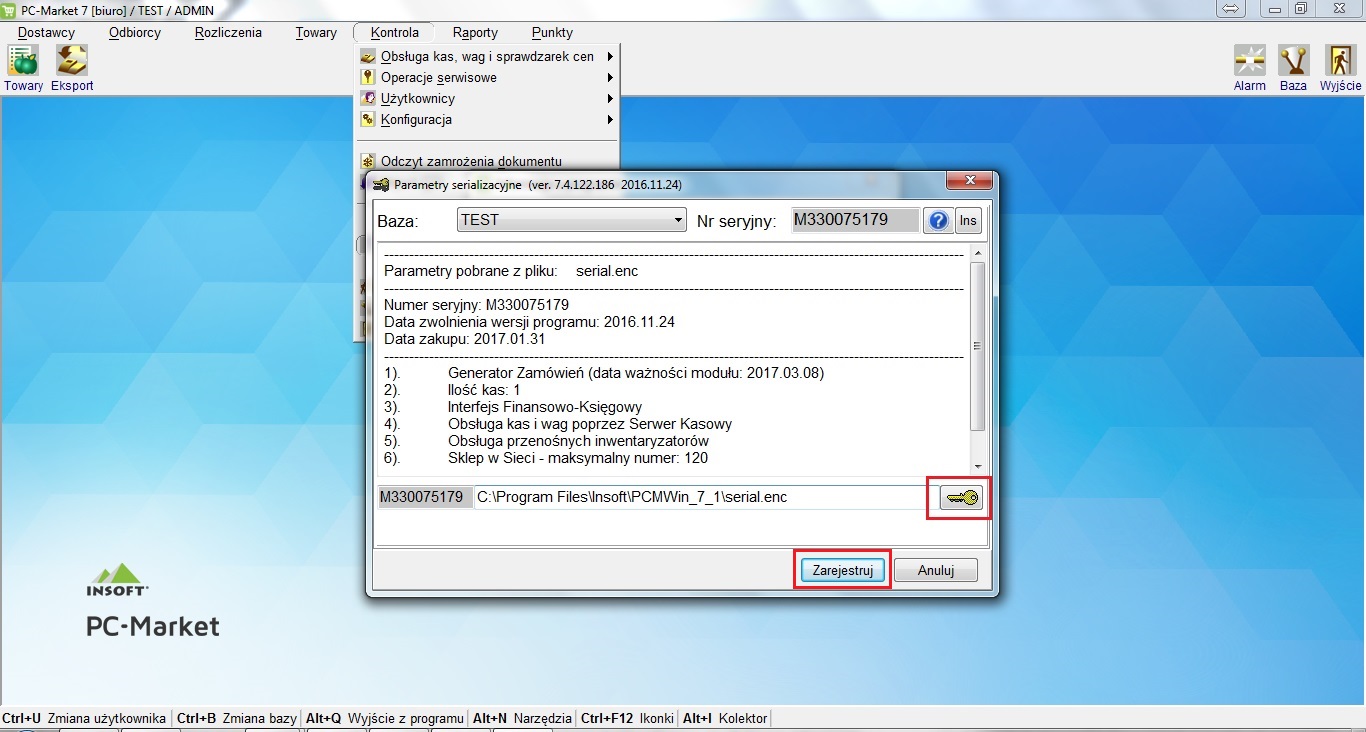Image resolution: width=1366 pixels, height=732 pixels.
Task: Click the Alarm toolbar icon
Action: 1249,61
